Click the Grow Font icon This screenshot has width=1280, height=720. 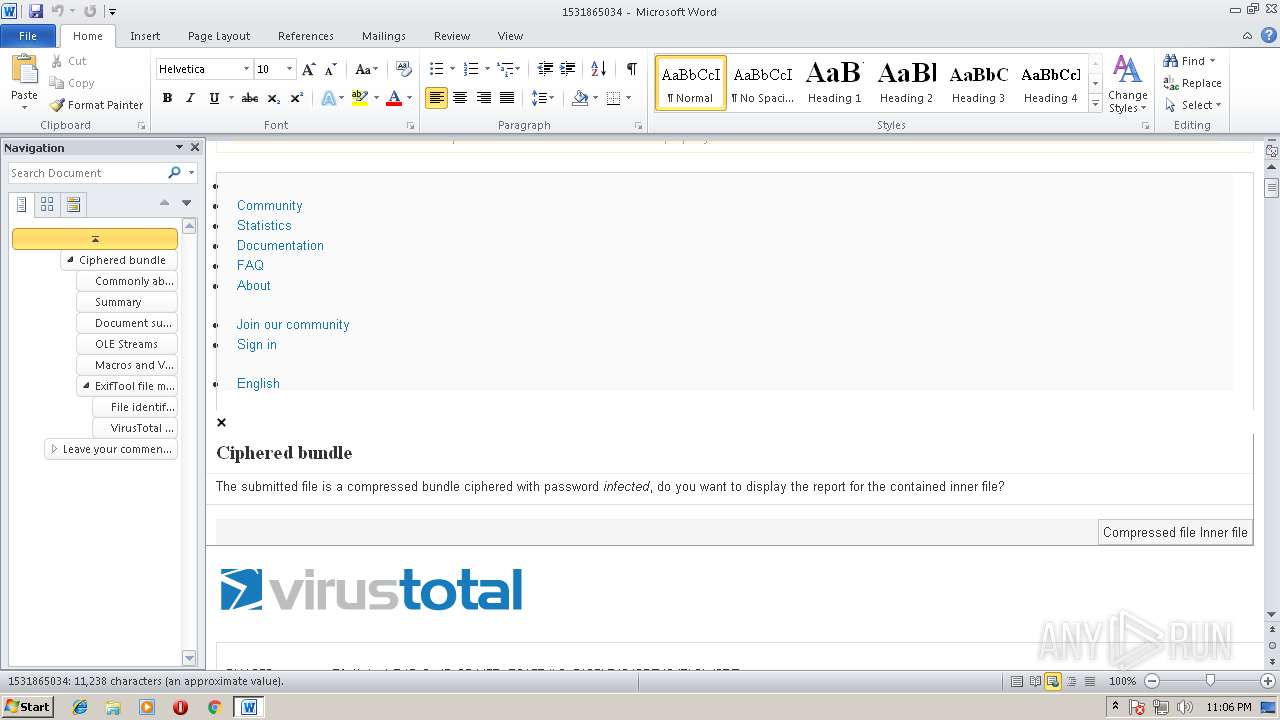(309, 69)
